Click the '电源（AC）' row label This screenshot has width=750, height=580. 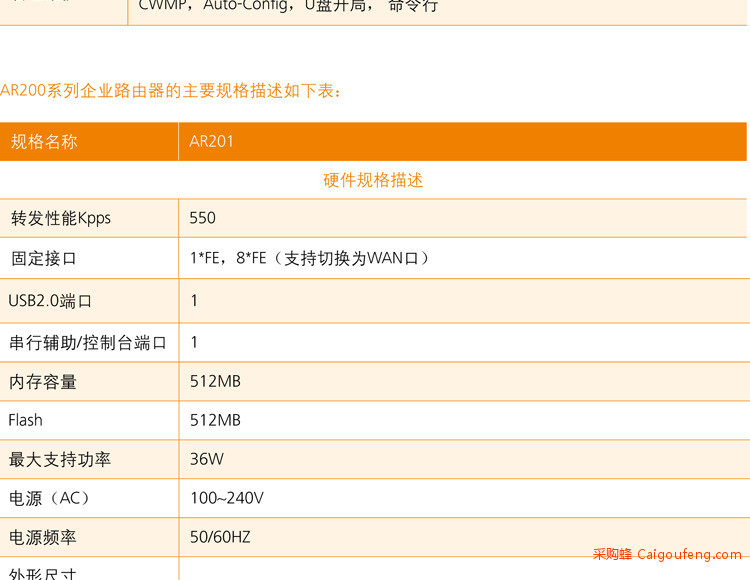point(50,498)
